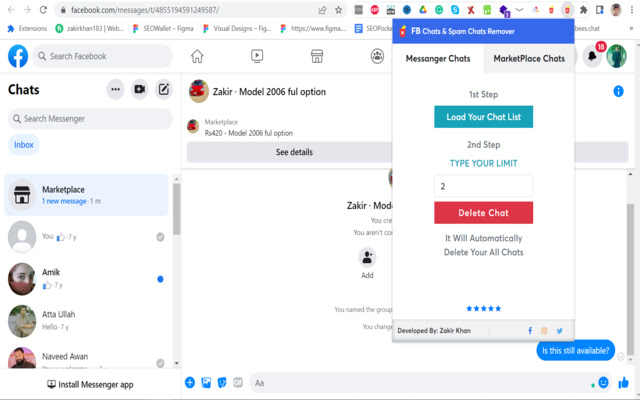
Task: Open the Marketplace chat in list
Action: (x=86, y=195)
